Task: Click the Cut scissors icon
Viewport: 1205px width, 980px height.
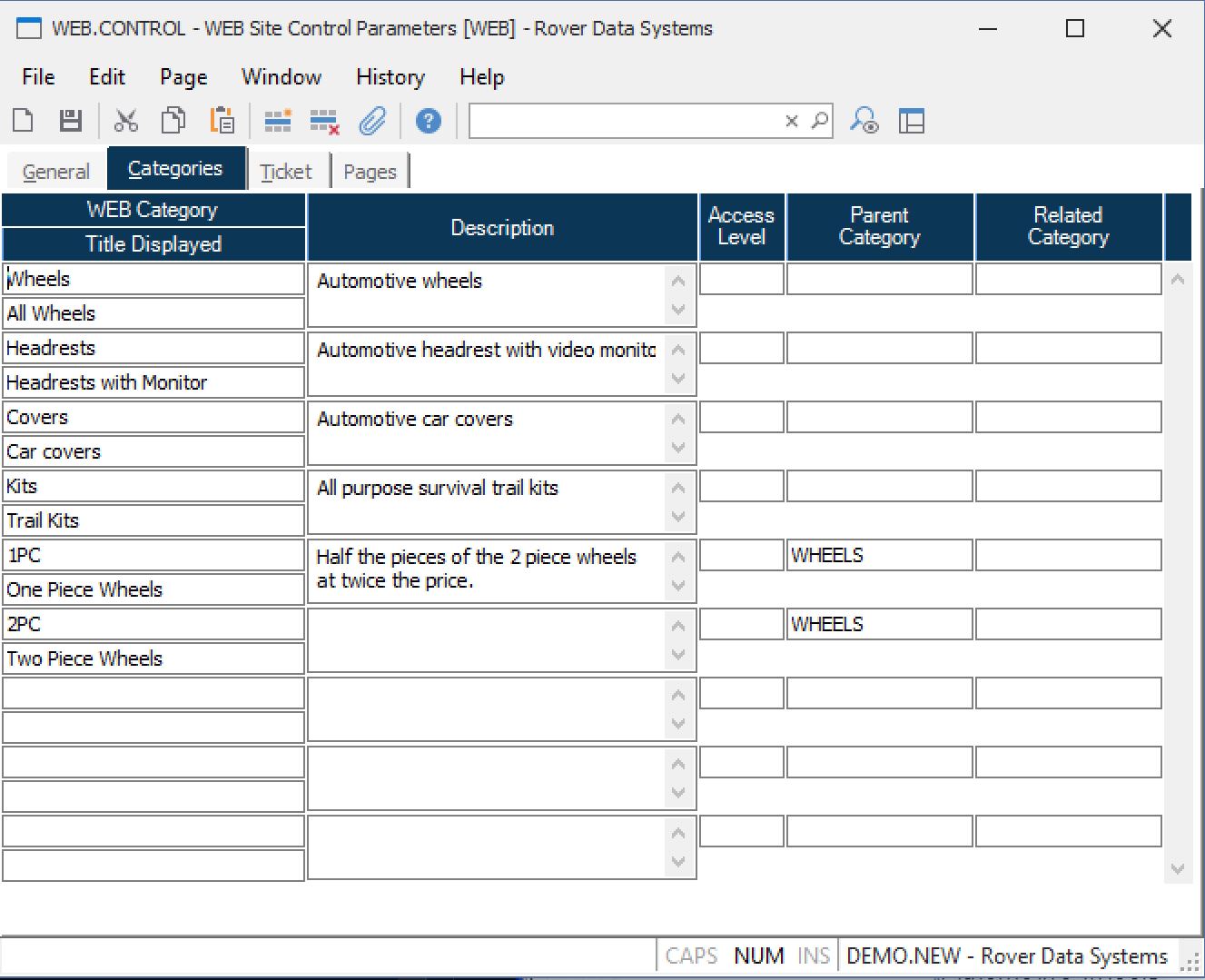Action: pos(125,121)
